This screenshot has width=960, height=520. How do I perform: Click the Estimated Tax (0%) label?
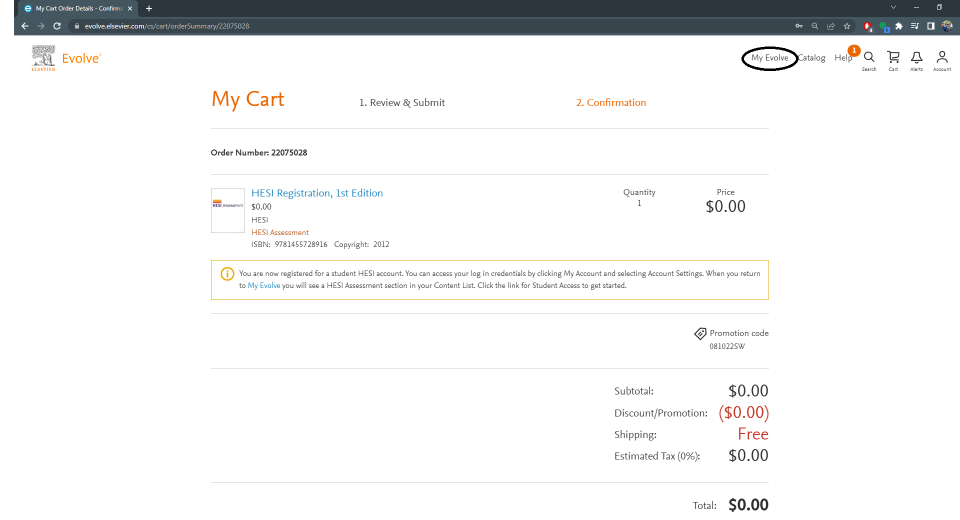(x=657, y=456)
